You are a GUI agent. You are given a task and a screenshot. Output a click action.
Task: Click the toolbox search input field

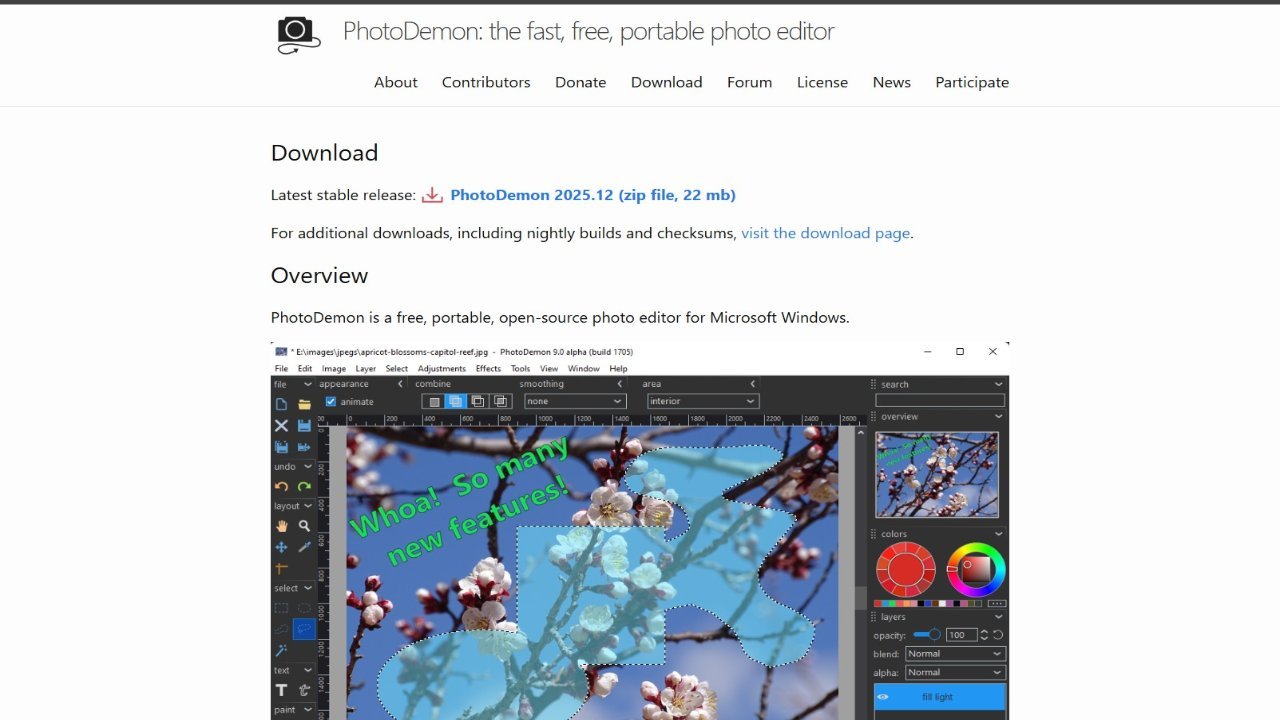[939, 400]
